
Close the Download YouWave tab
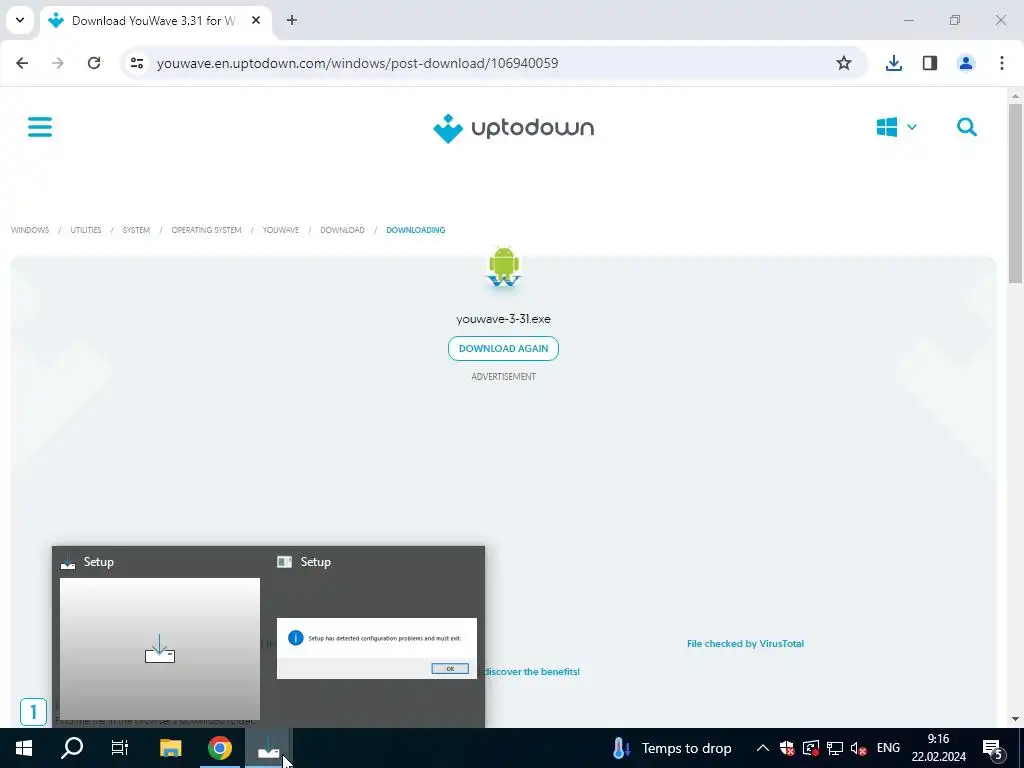coord(256,21)
